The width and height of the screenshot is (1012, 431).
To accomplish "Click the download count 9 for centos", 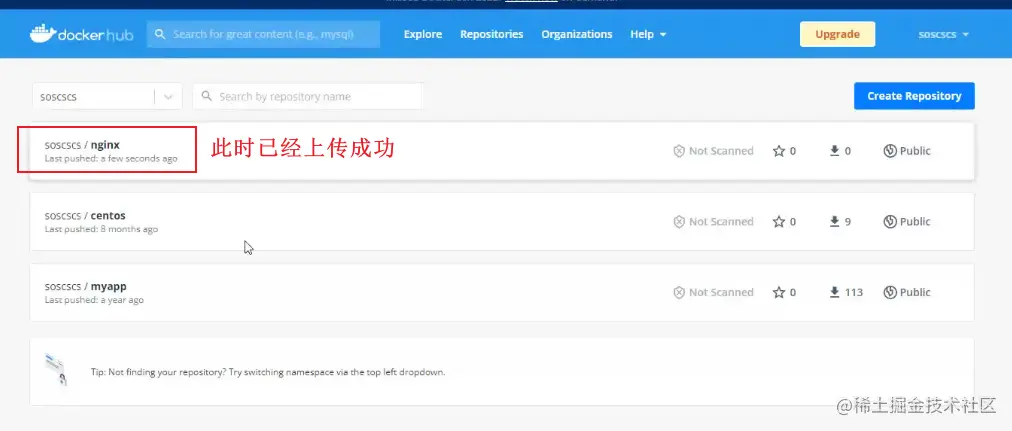I will coord(848,221).
